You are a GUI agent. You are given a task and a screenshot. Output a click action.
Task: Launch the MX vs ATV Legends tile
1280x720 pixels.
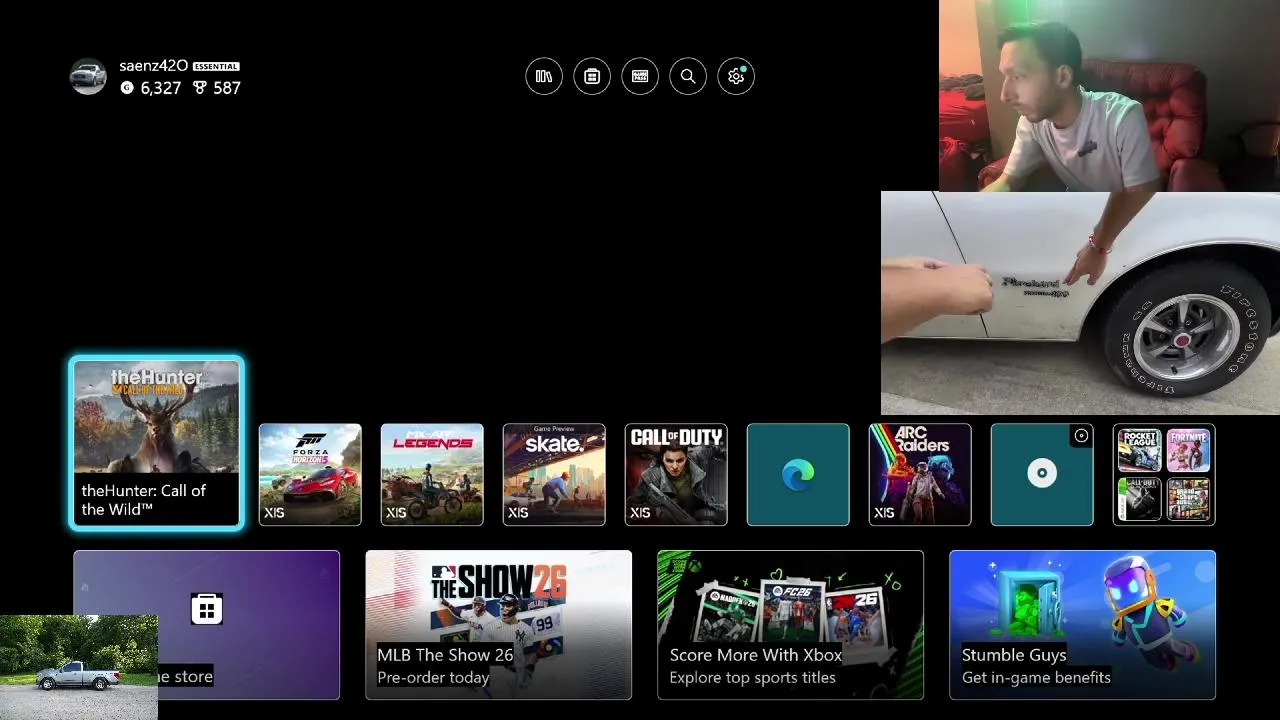coord(432,474)
